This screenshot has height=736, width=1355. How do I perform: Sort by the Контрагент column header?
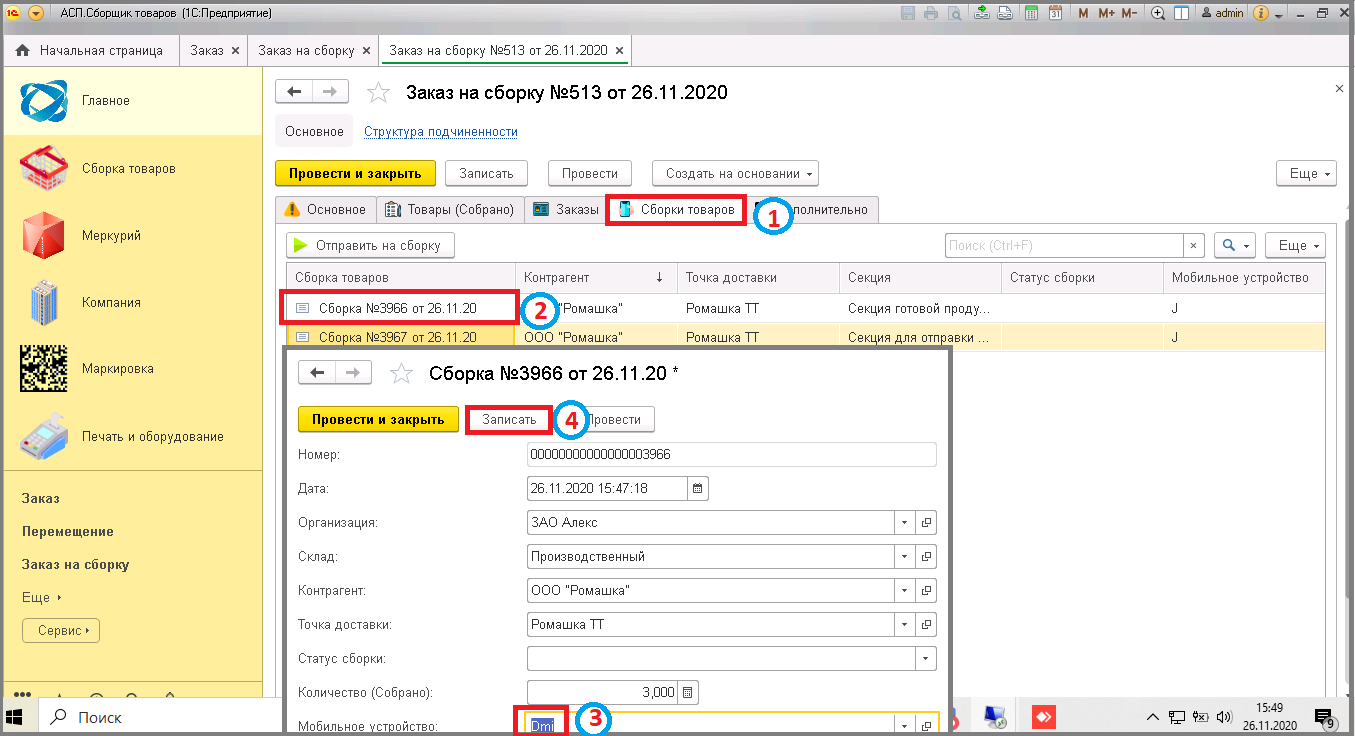(x=595, y=277)
